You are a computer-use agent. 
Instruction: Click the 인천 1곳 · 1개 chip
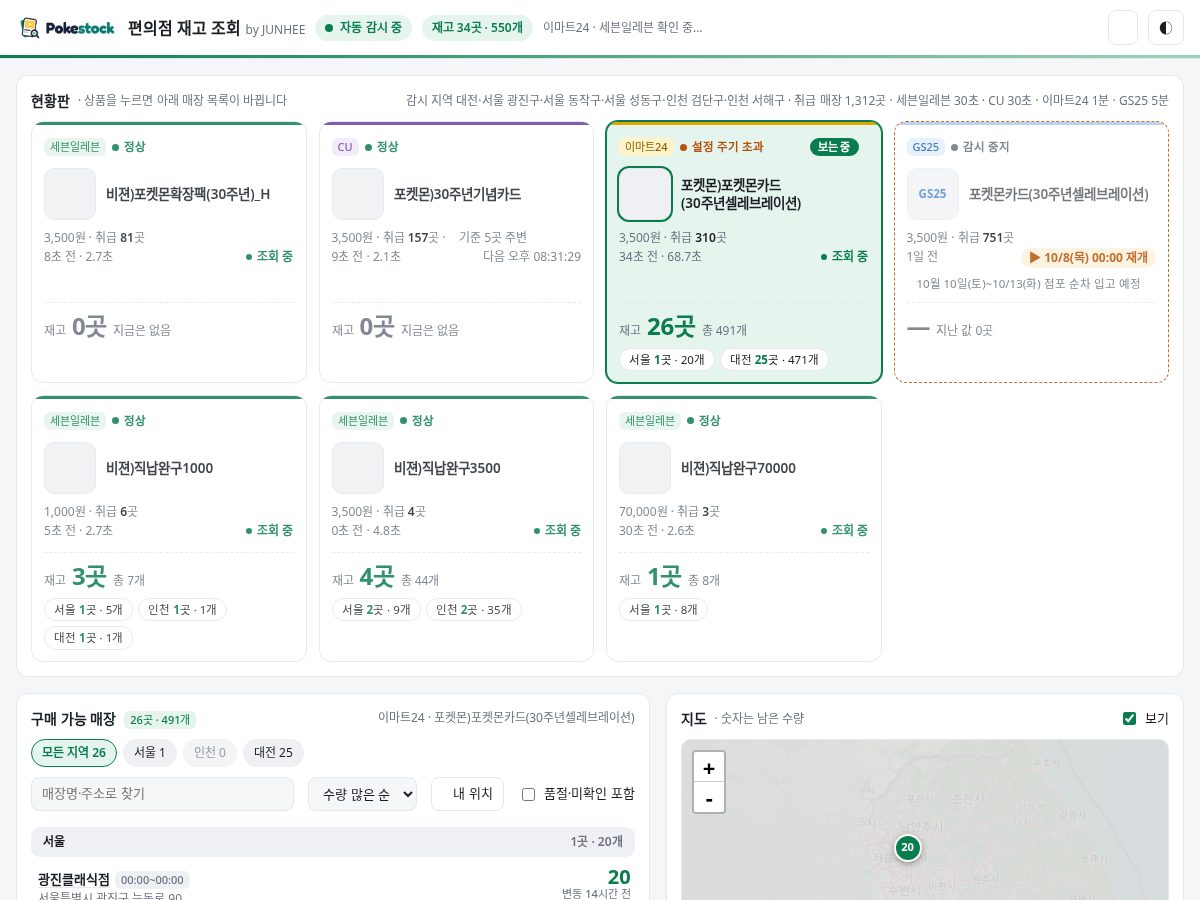point(182,609)
